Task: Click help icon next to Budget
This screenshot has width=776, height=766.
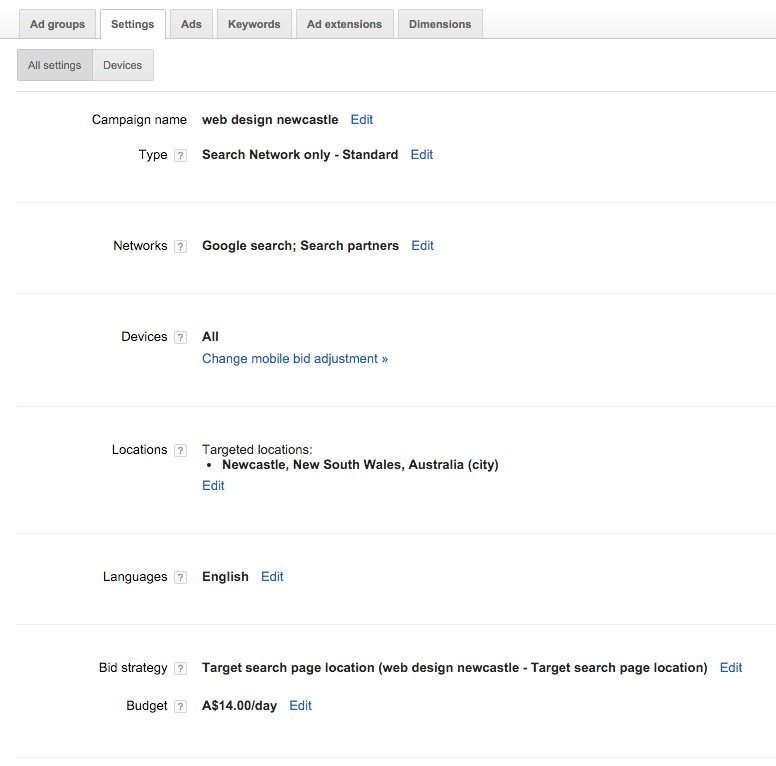Action: pos(180,707)
